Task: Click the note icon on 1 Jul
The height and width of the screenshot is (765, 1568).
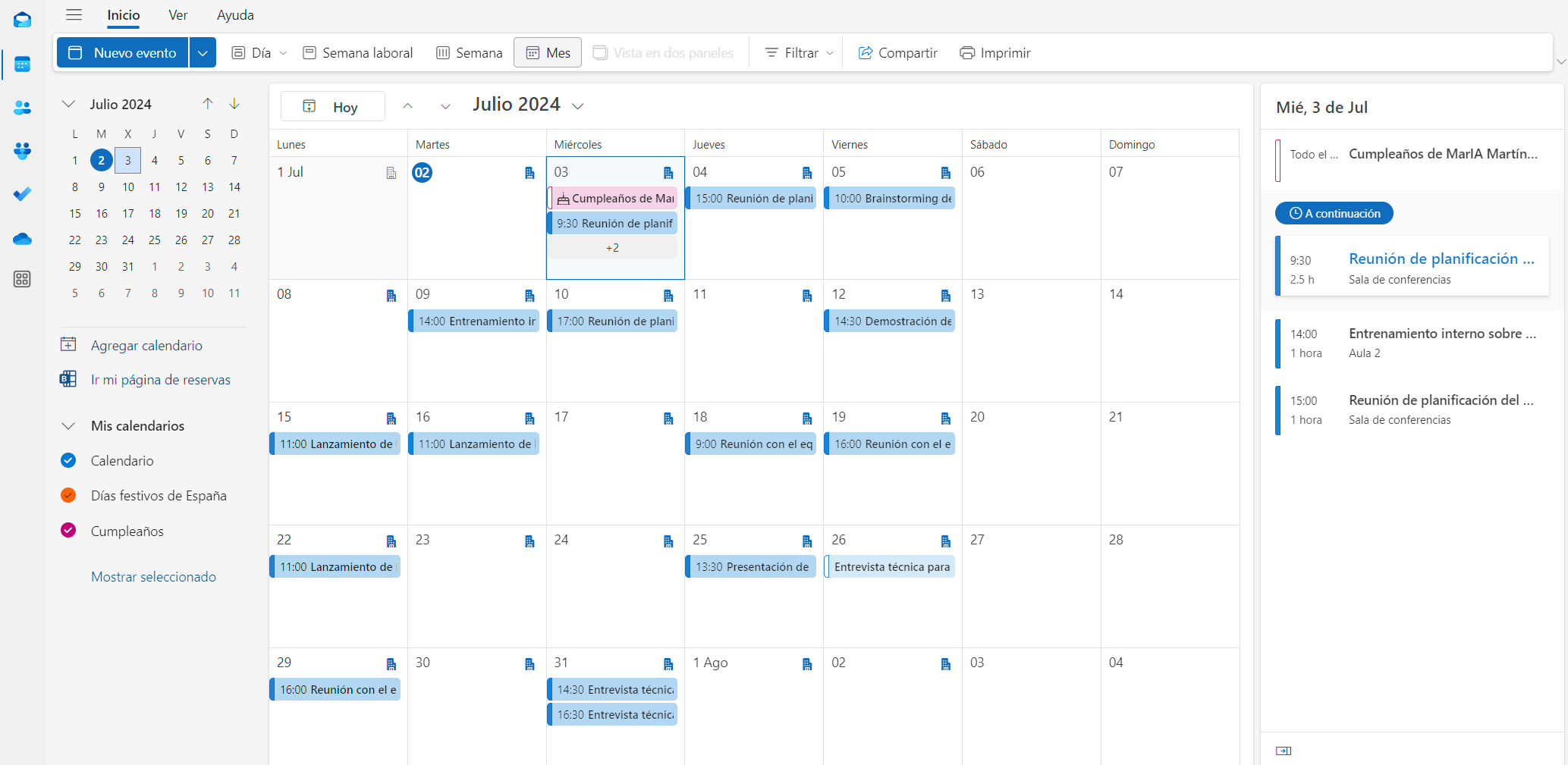Action: 391,173
